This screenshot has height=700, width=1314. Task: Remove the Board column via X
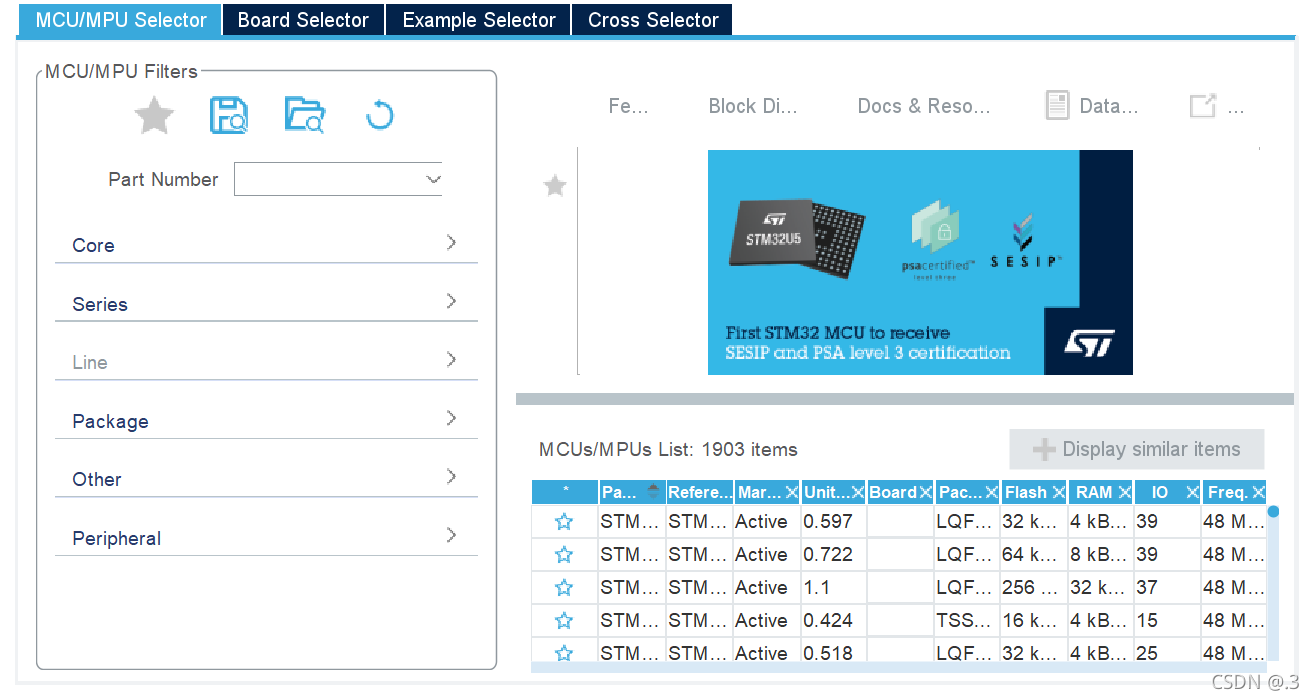coord(925,492)
